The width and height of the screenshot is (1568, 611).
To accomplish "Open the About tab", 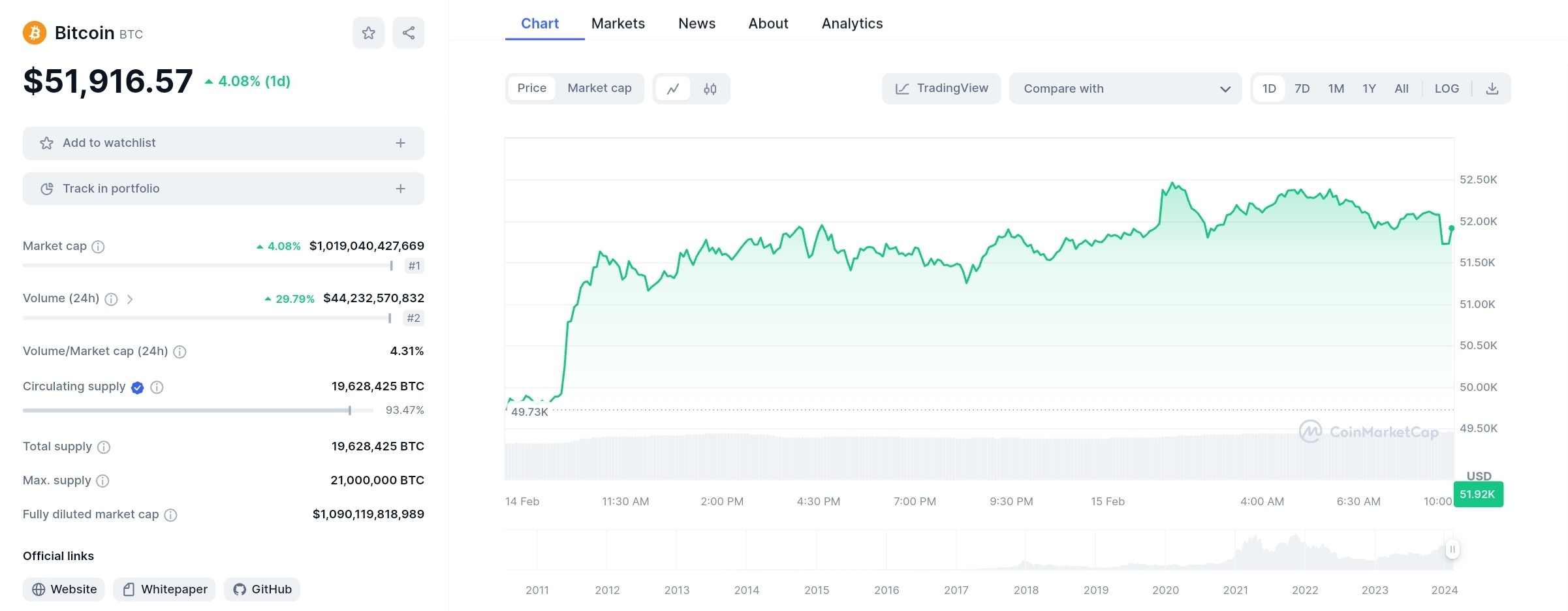I will point(768,23).
